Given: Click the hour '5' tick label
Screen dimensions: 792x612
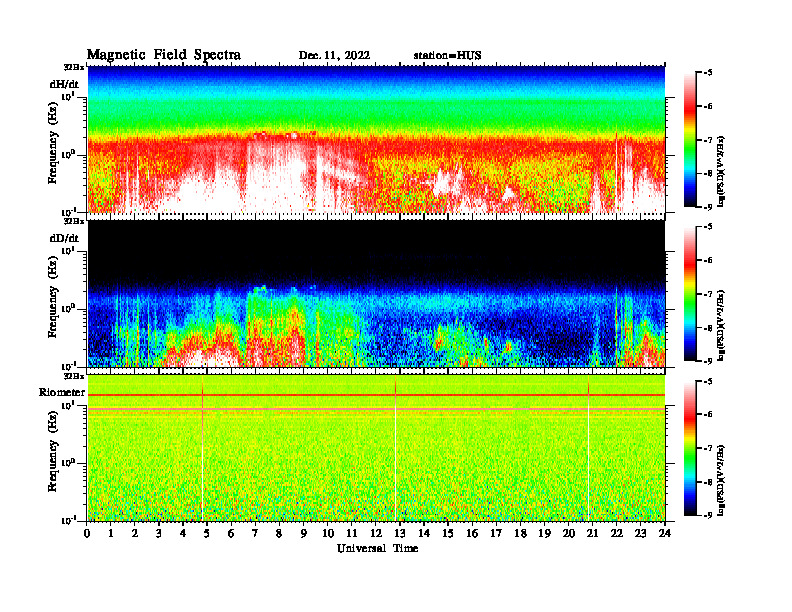Looking at the screenshot, I should tap(207, 534).
